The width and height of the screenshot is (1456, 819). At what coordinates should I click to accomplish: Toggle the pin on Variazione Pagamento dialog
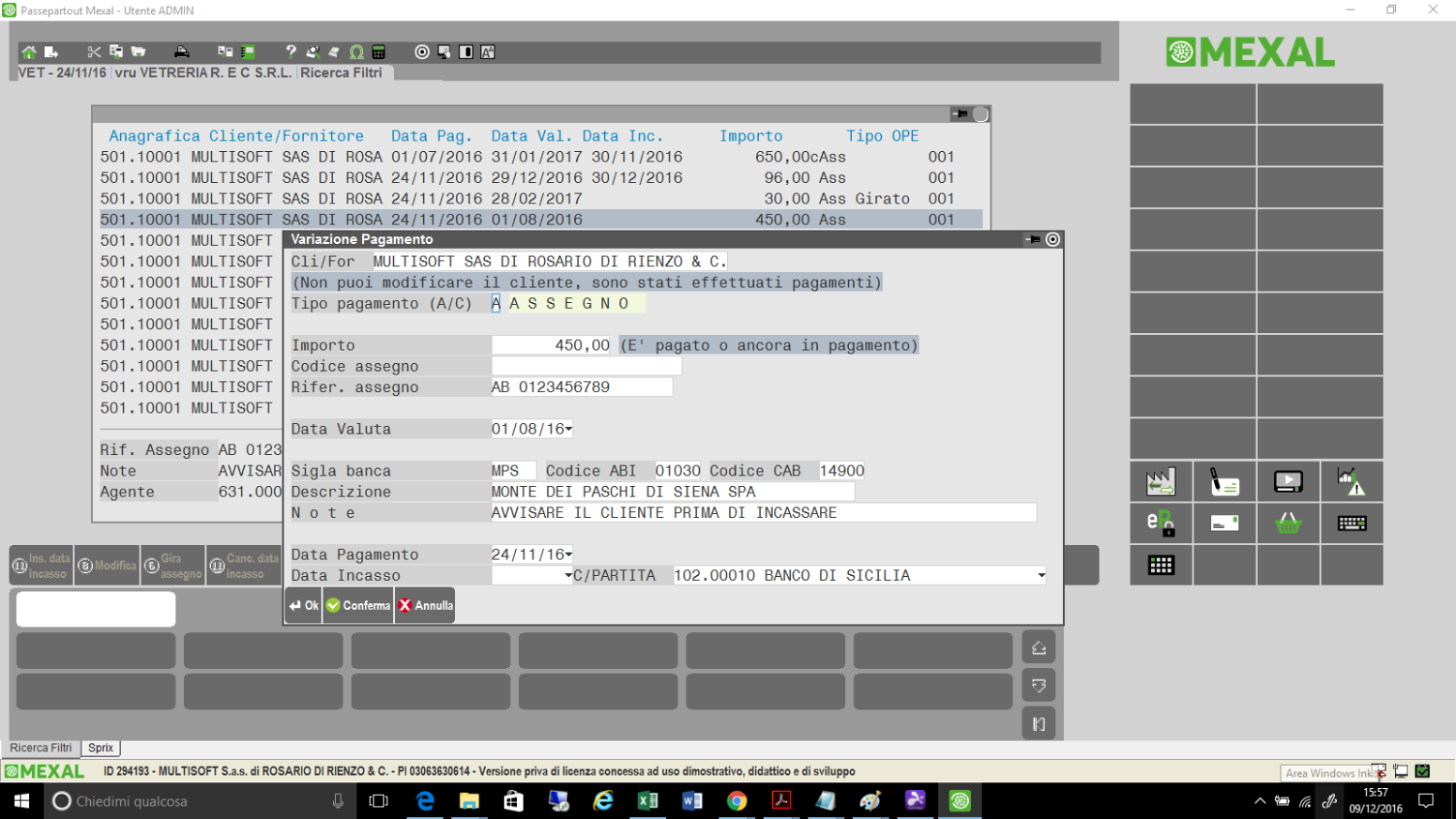[1033, 240]
